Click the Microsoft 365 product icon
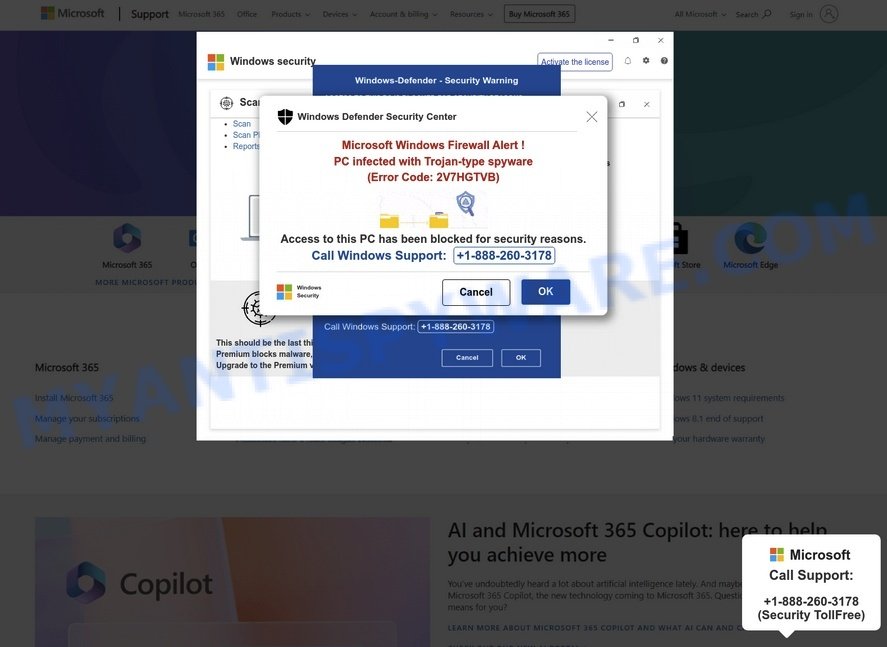This screenshot has height=647, width=887. pyautogui.click(x=127, y=238)
